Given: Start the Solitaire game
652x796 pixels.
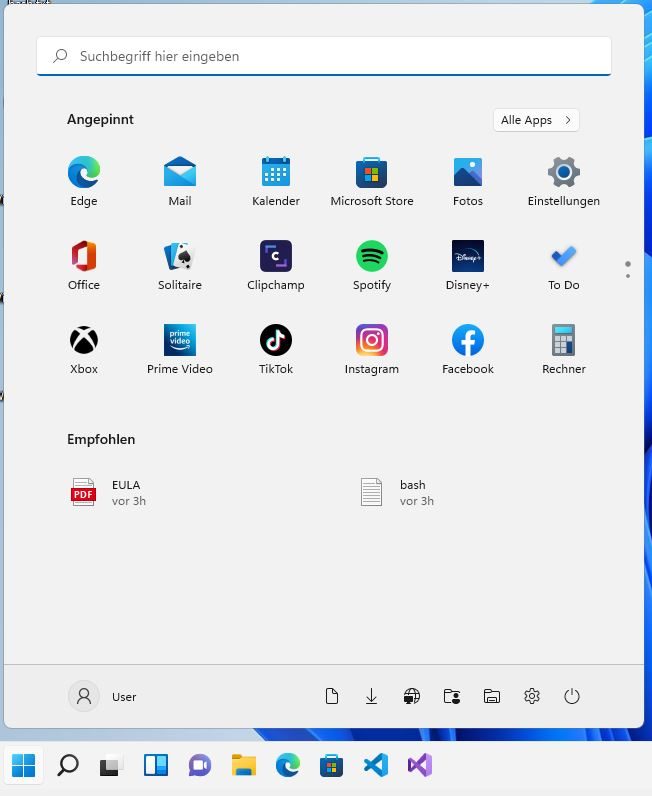Looking at the screenshot, I should coord(180,266).
